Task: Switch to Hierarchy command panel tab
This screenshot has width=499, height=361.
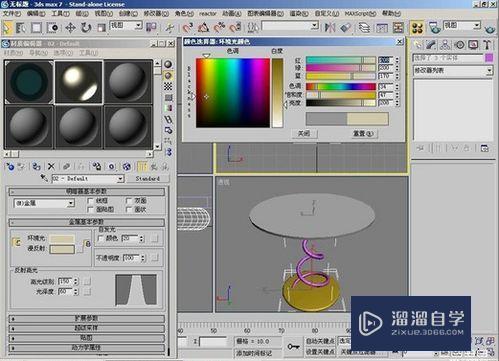Action: [445, 45]
